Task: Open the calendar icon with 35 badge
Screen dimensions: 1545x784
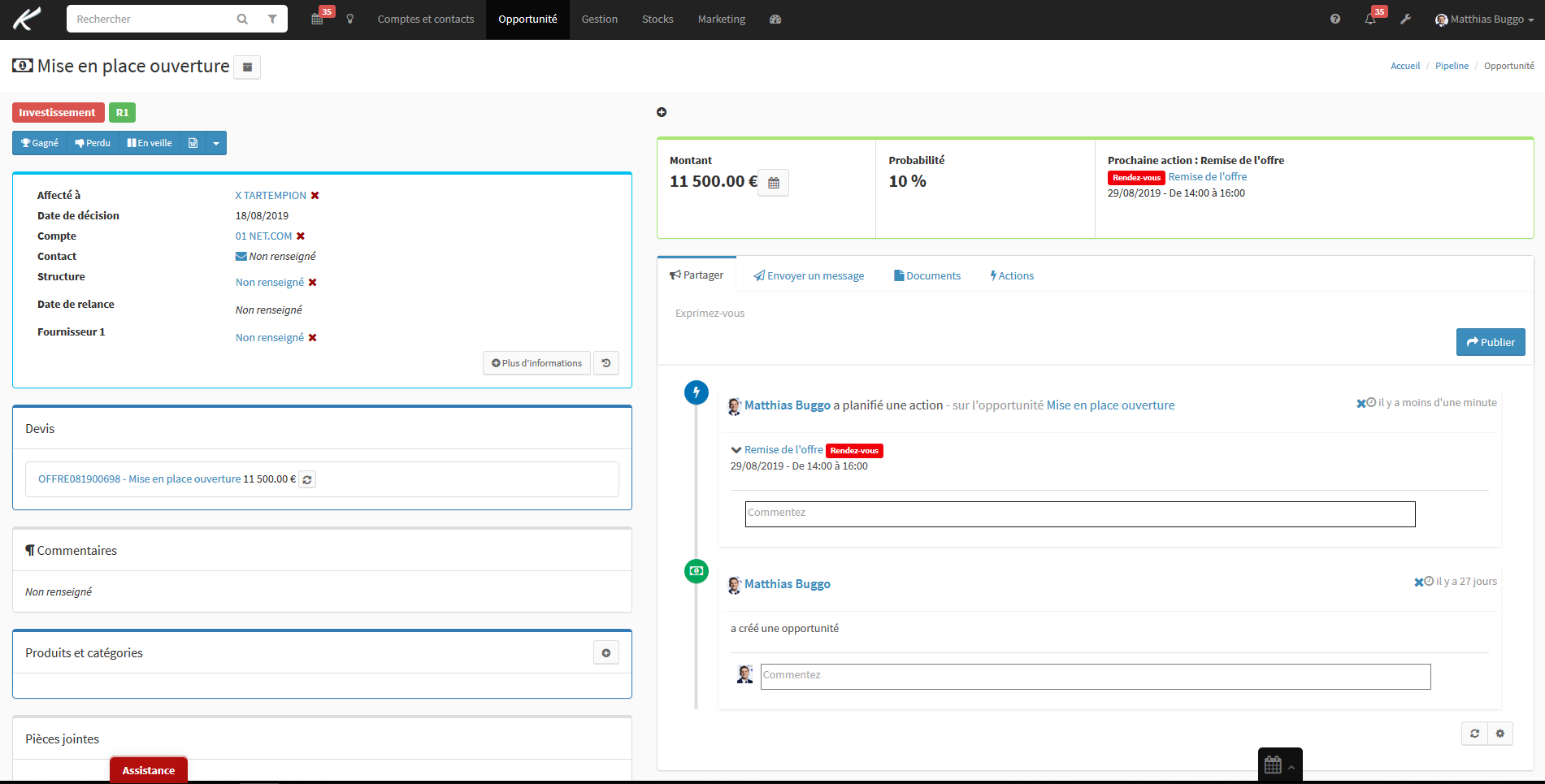Action: click(318, 19)
